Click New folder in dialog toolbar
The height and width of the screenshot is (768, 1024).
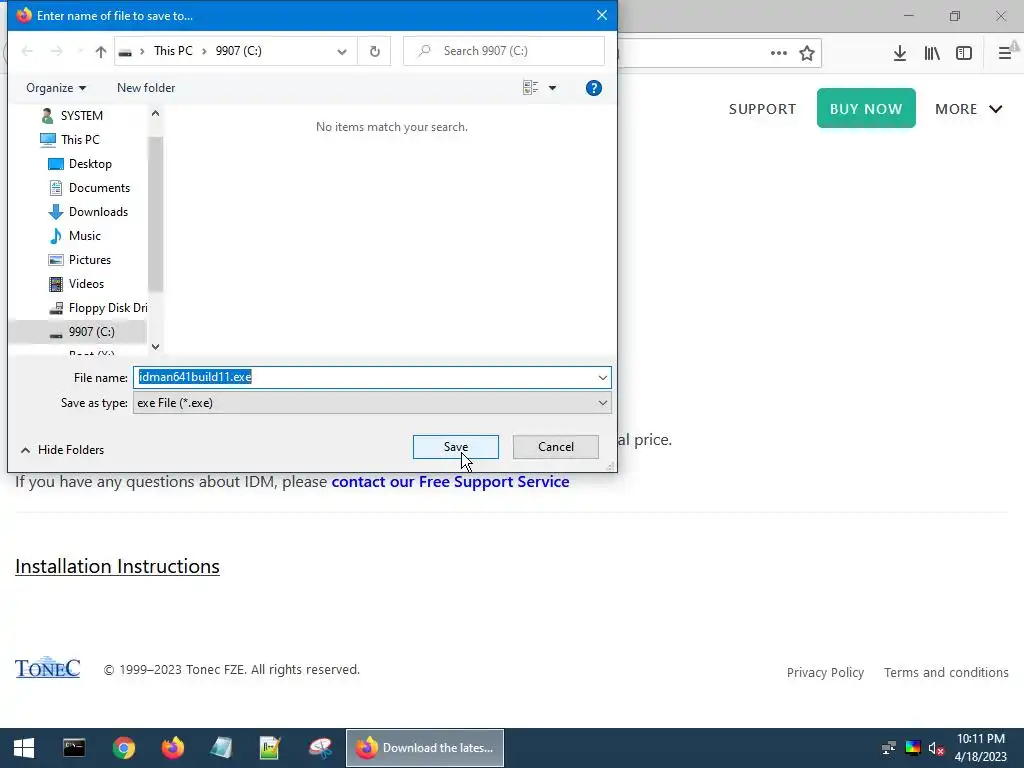click(x=146, y=88)
